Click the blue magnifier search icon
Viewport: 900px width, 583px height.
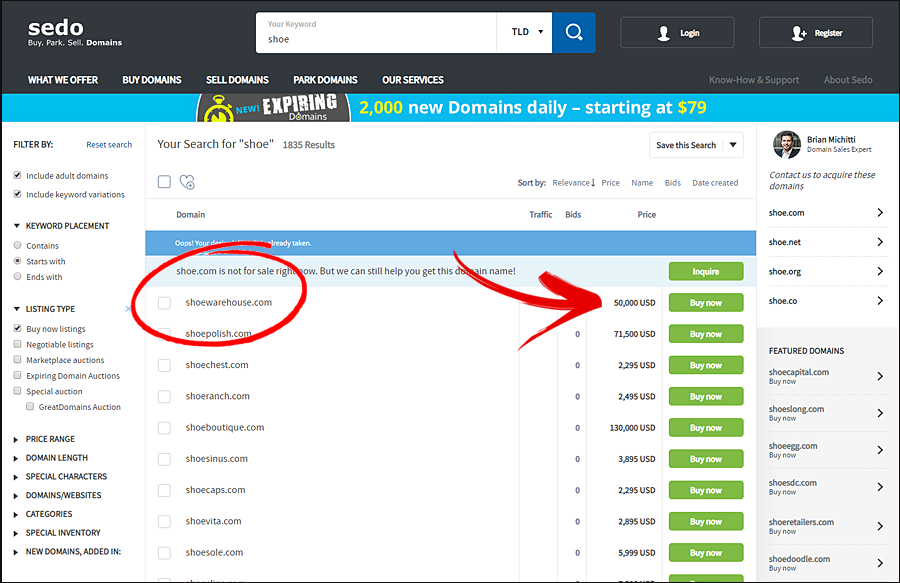[573, 33]
